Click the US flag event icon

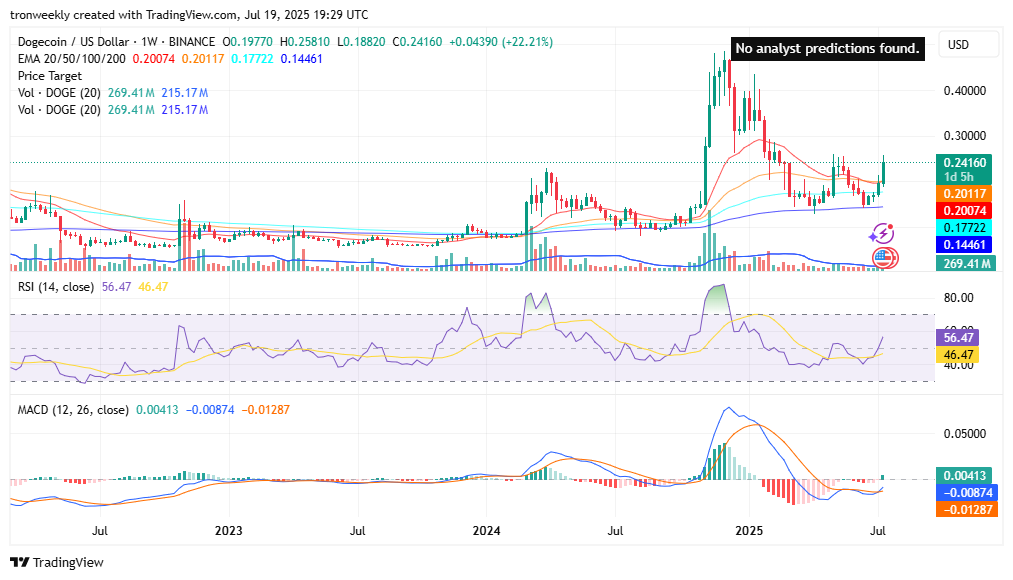[x=884, y=258]
